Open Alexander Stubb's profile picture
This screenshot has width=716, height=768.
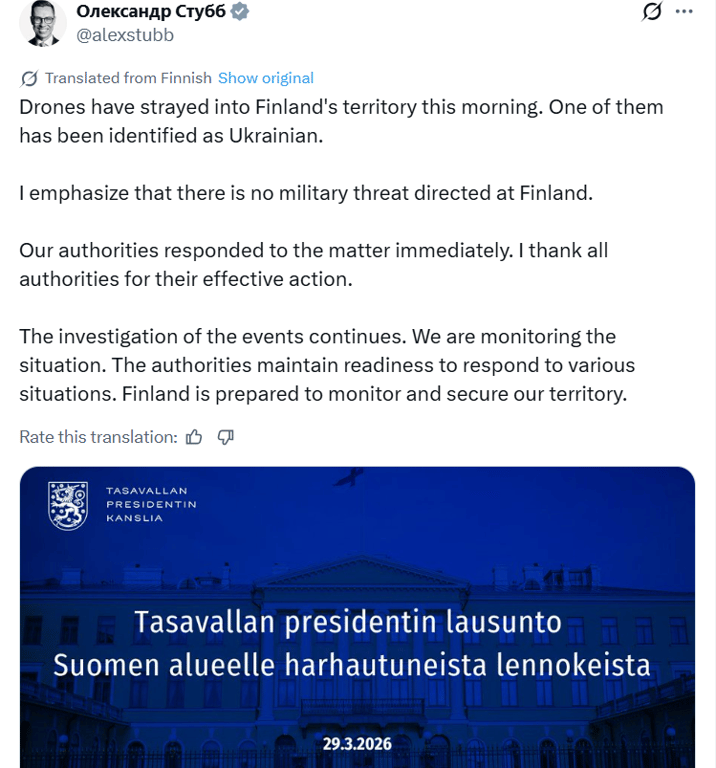43,22
